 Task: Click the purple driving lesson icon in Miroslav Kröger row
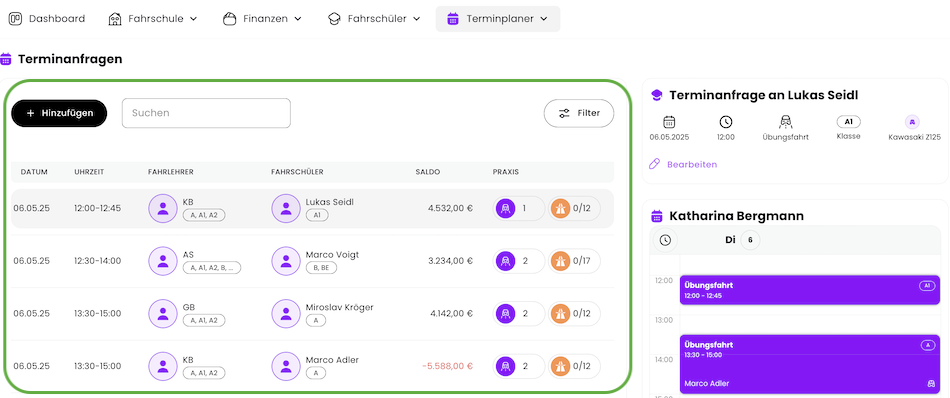coord(505,314)
